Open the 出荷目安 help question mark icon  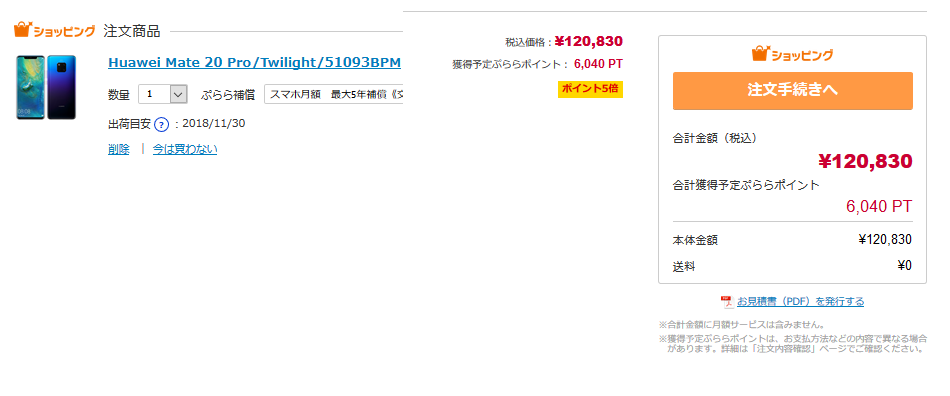click(161, 124)
